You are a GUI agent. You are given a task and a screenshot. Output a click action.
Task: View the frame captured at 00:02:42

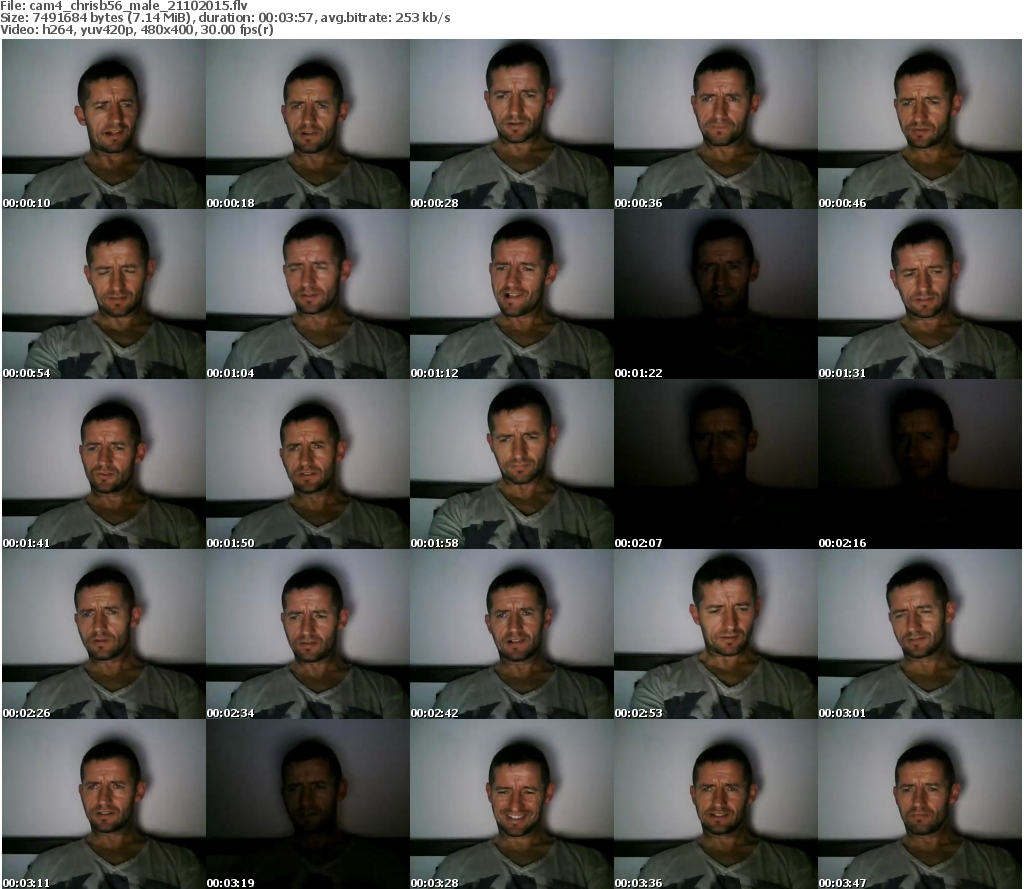(x=511, y=634)
